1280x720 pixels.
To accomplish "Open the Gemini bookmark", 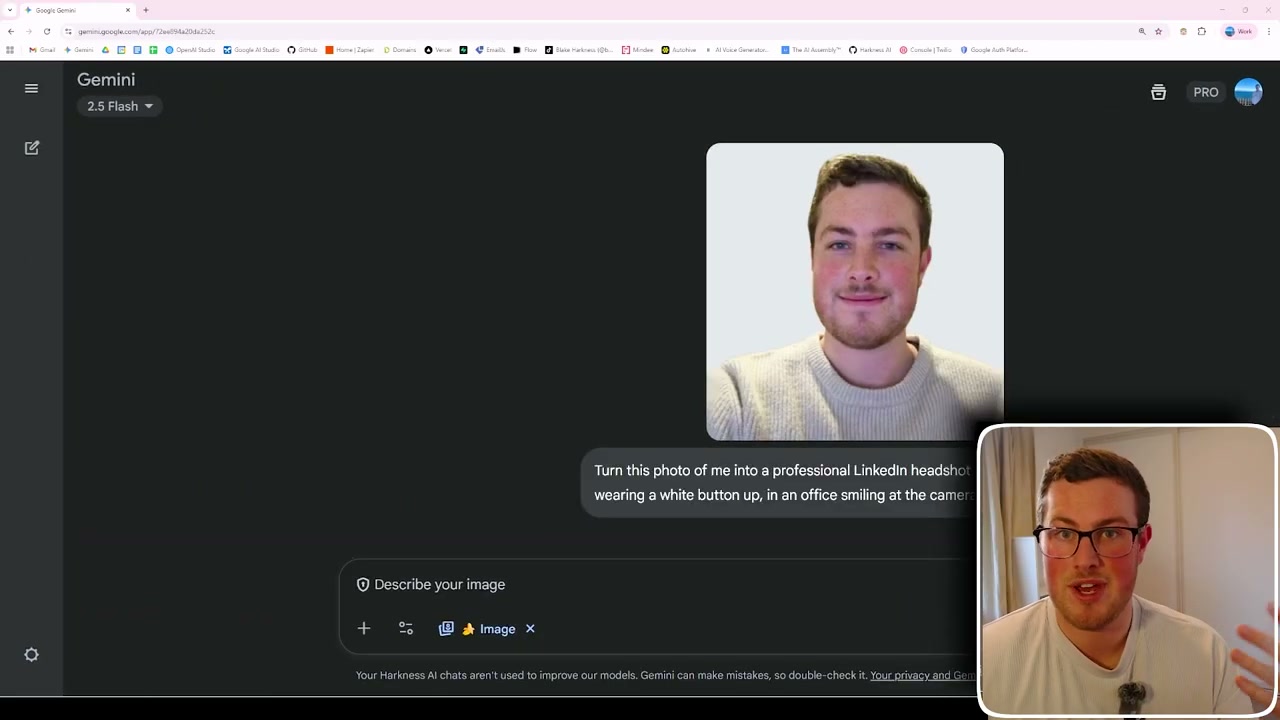I will tap(79, 50).
